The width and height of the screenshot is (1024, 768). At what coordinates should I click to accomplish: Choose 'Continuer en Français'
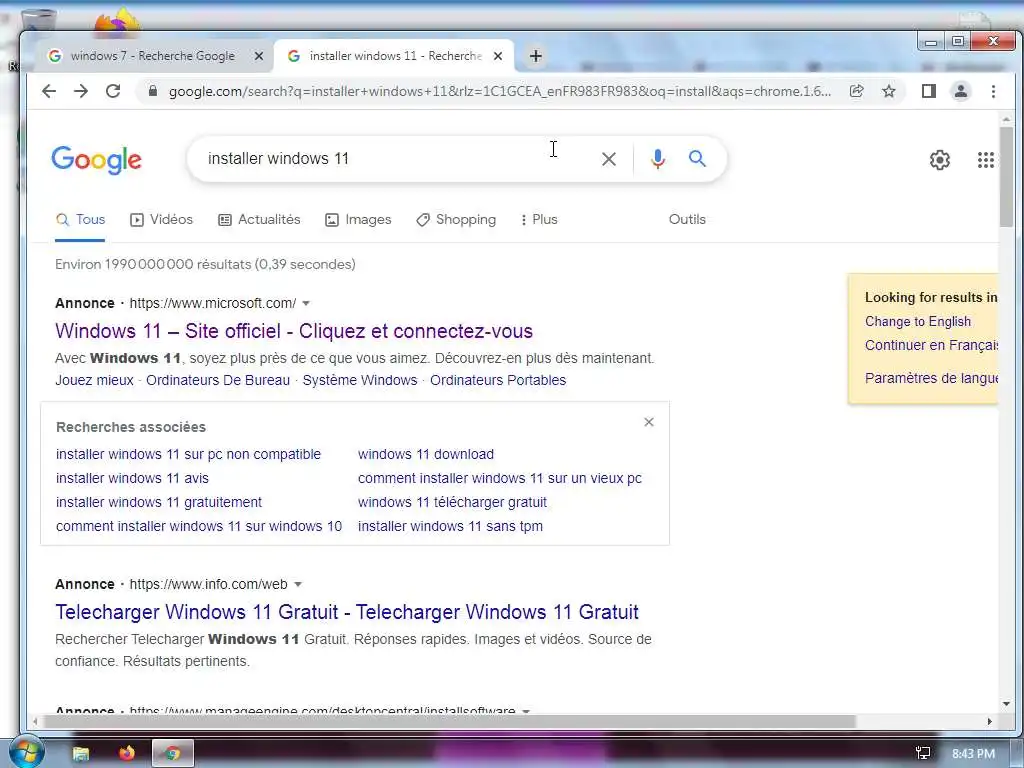coord(931,345)
